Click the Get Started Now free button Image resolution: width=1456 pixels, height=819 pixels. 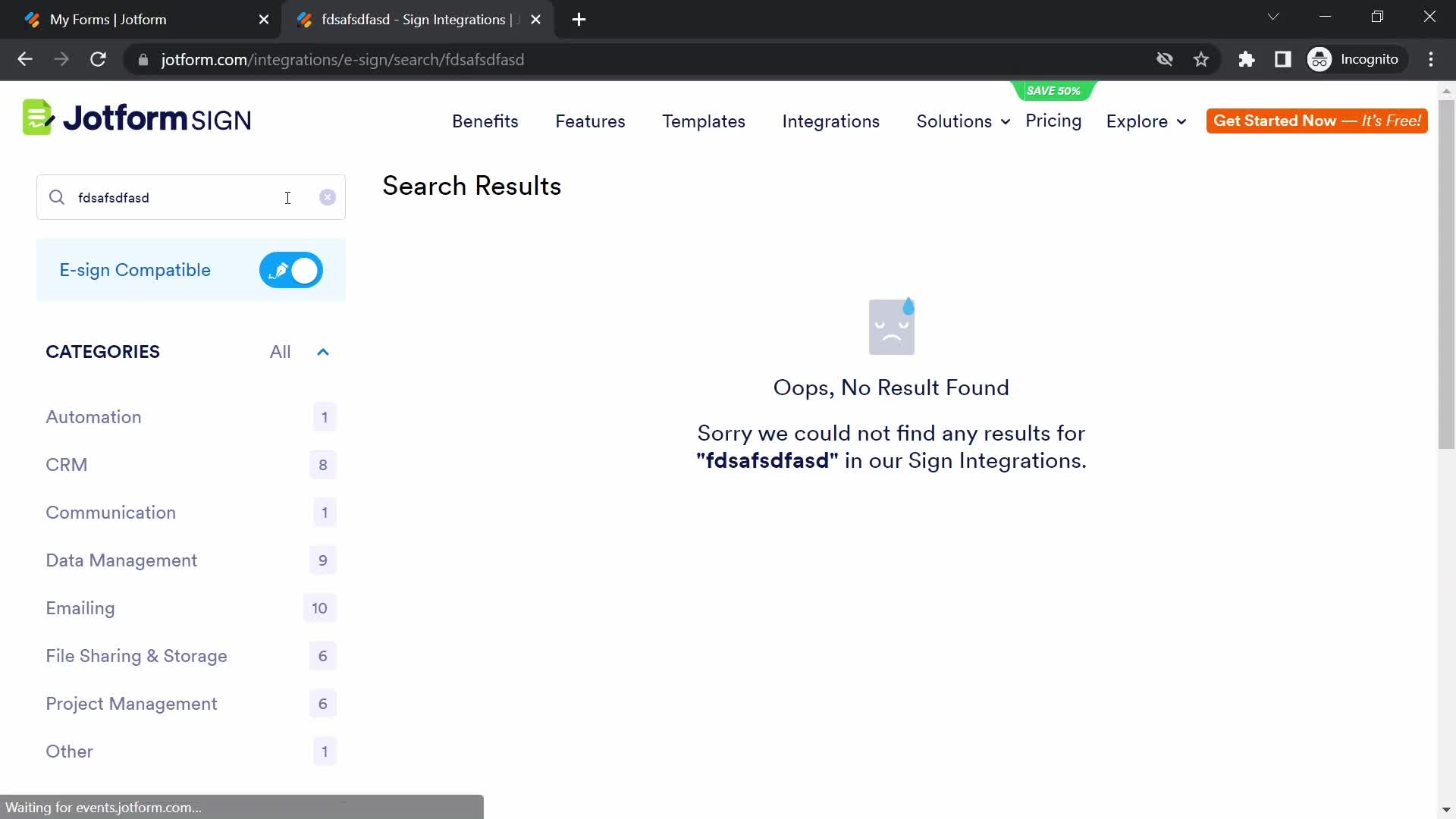coord(1317,120)
